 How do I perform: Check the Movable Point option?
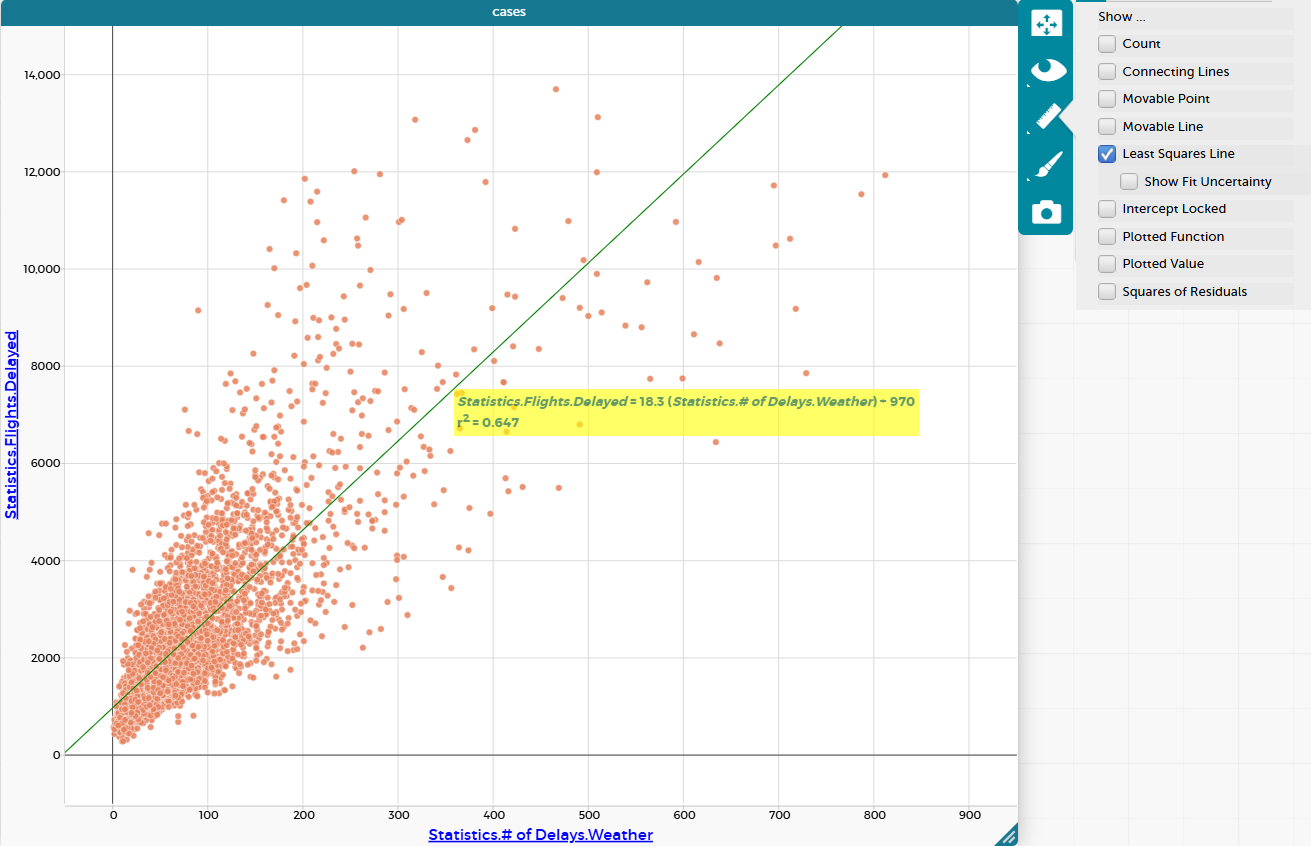1107,99
